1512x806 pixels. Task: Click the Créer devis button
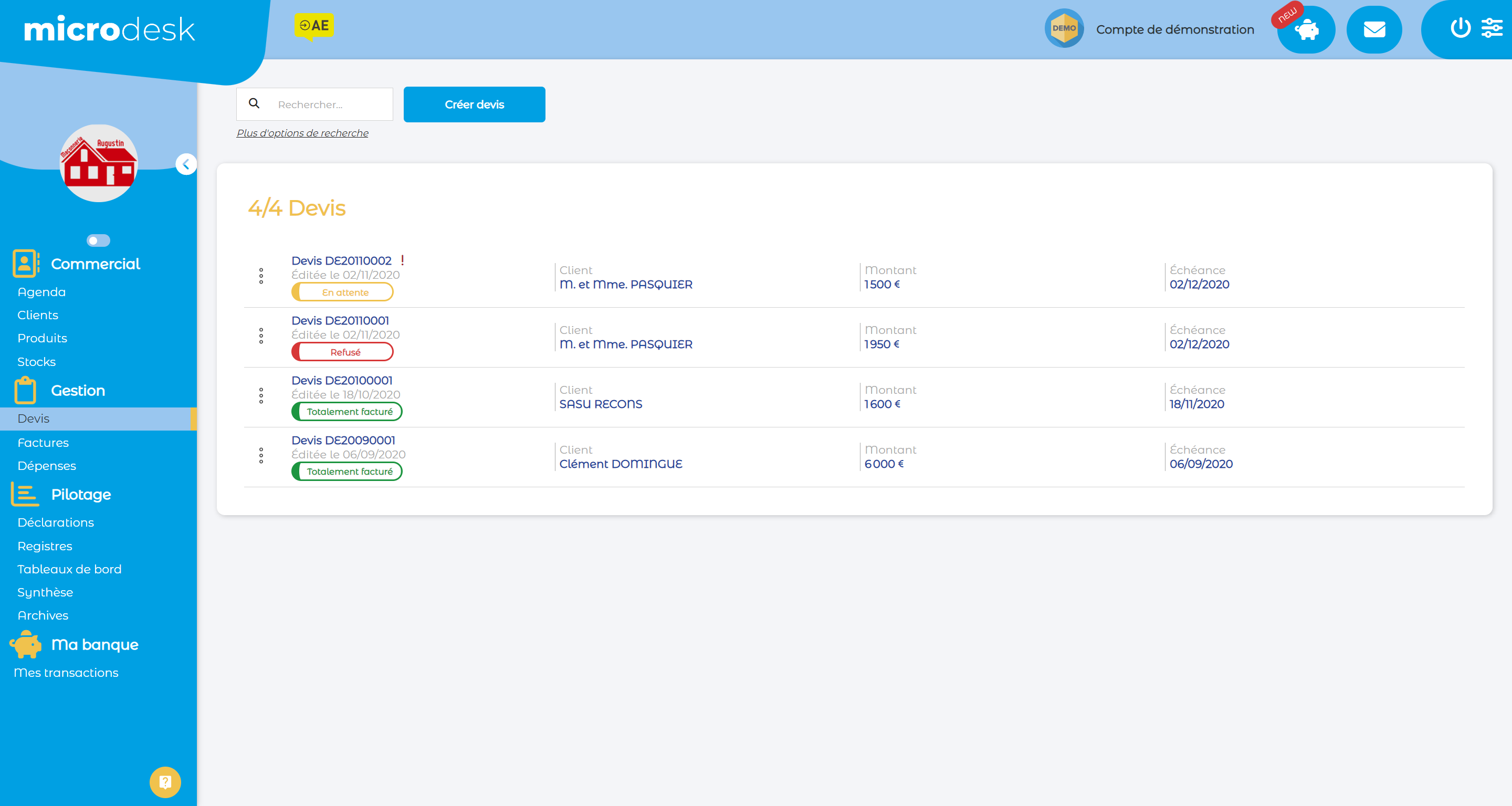tap(475, 104)
